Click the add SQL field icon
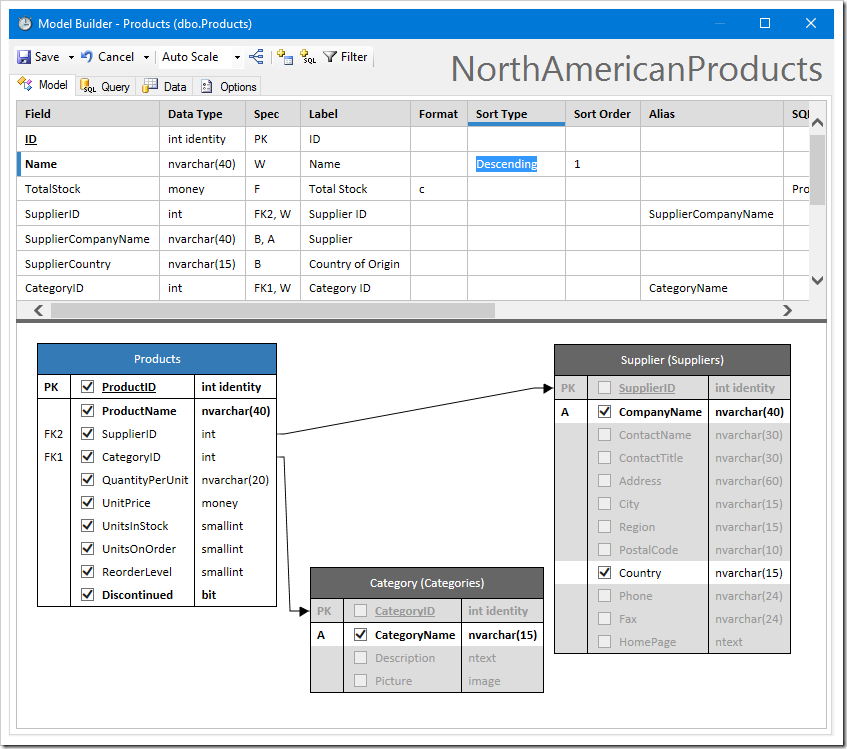Viewport: 847px width, 749px height. (x=308, y=57)
